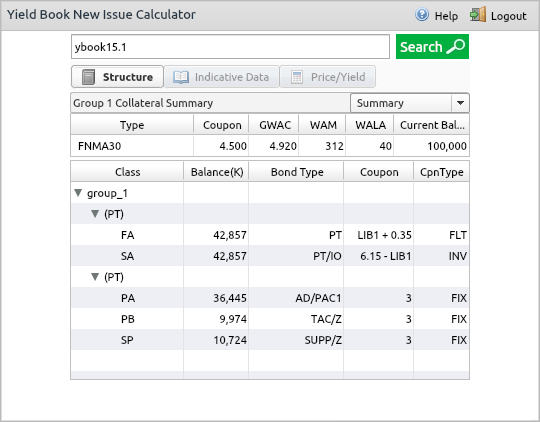This screenshot has height=422, width=540.
Task: Click the Logout link
Action: click(x=508, y=16)
